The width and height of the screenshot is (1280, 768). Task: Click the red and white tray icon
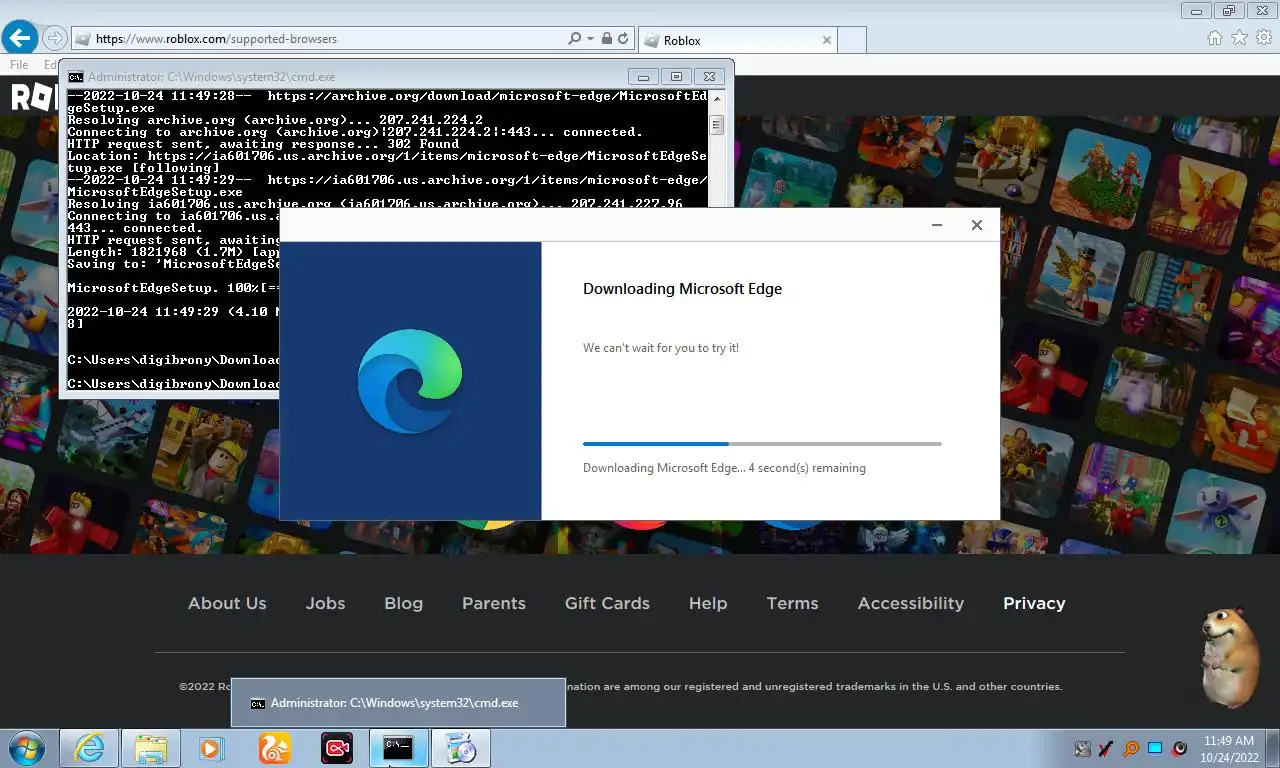tap(1180, 748)
